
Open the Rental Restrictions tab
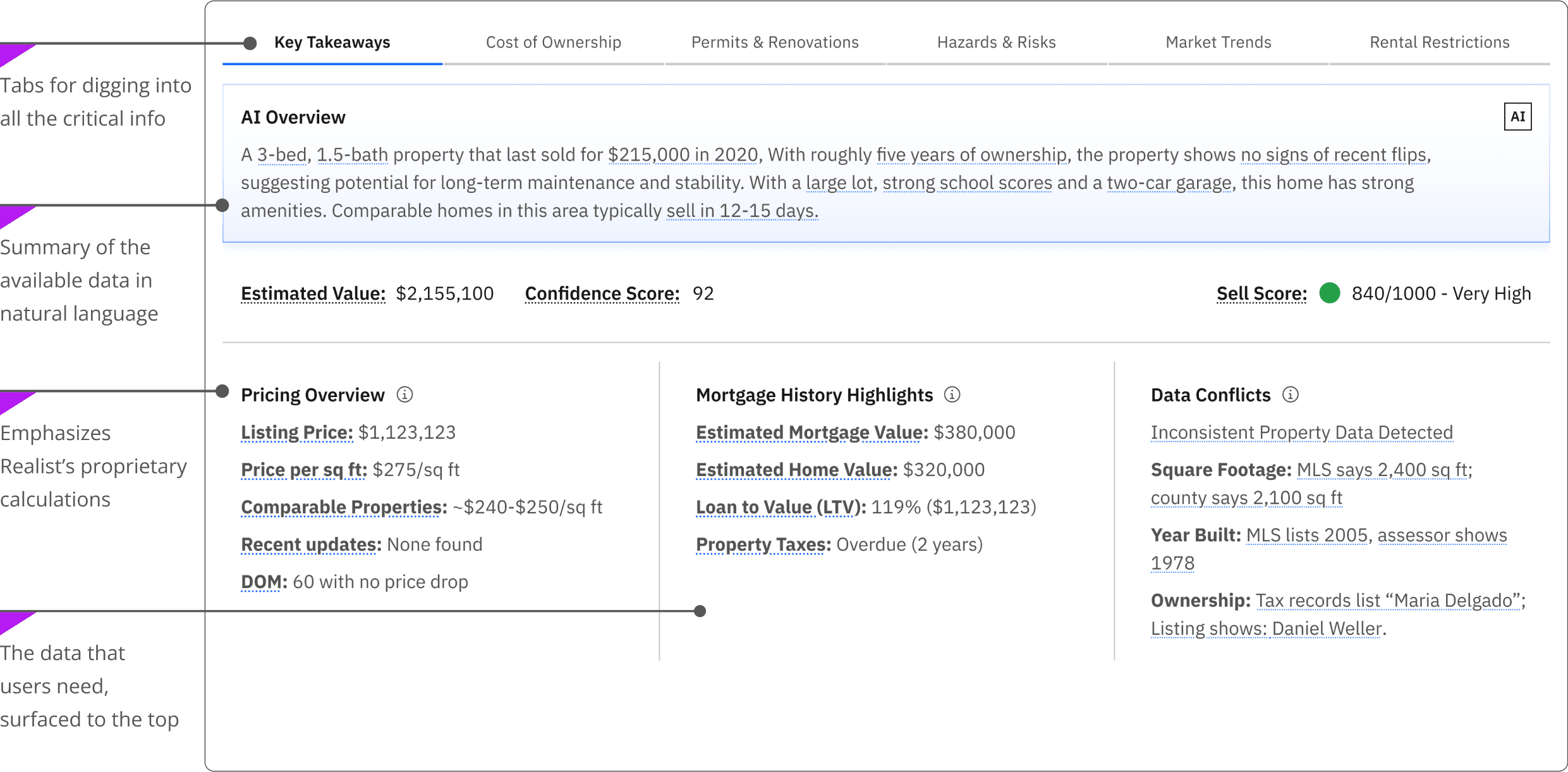(1439, 42)
